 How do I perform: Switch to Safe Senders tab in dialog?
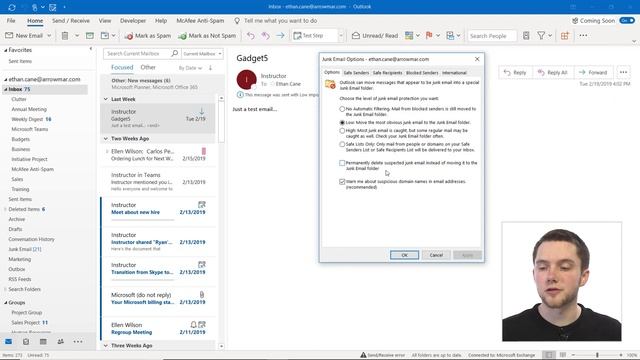pos(356,73)
